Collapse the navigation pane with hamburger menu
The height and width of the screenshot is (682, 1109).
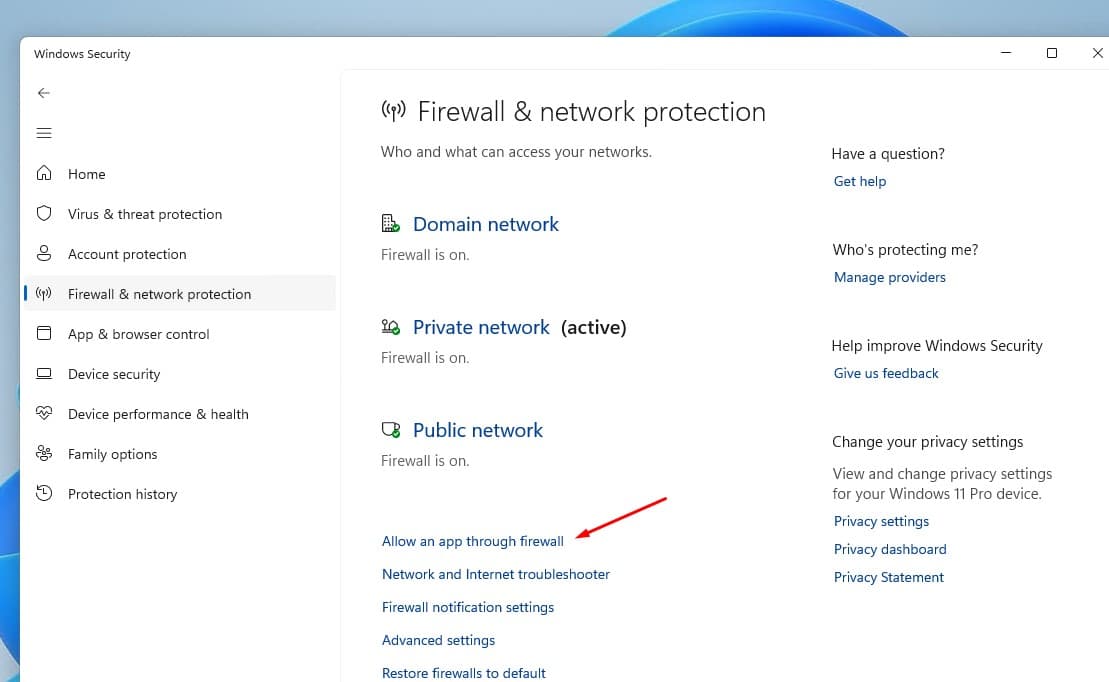[44, 132]
